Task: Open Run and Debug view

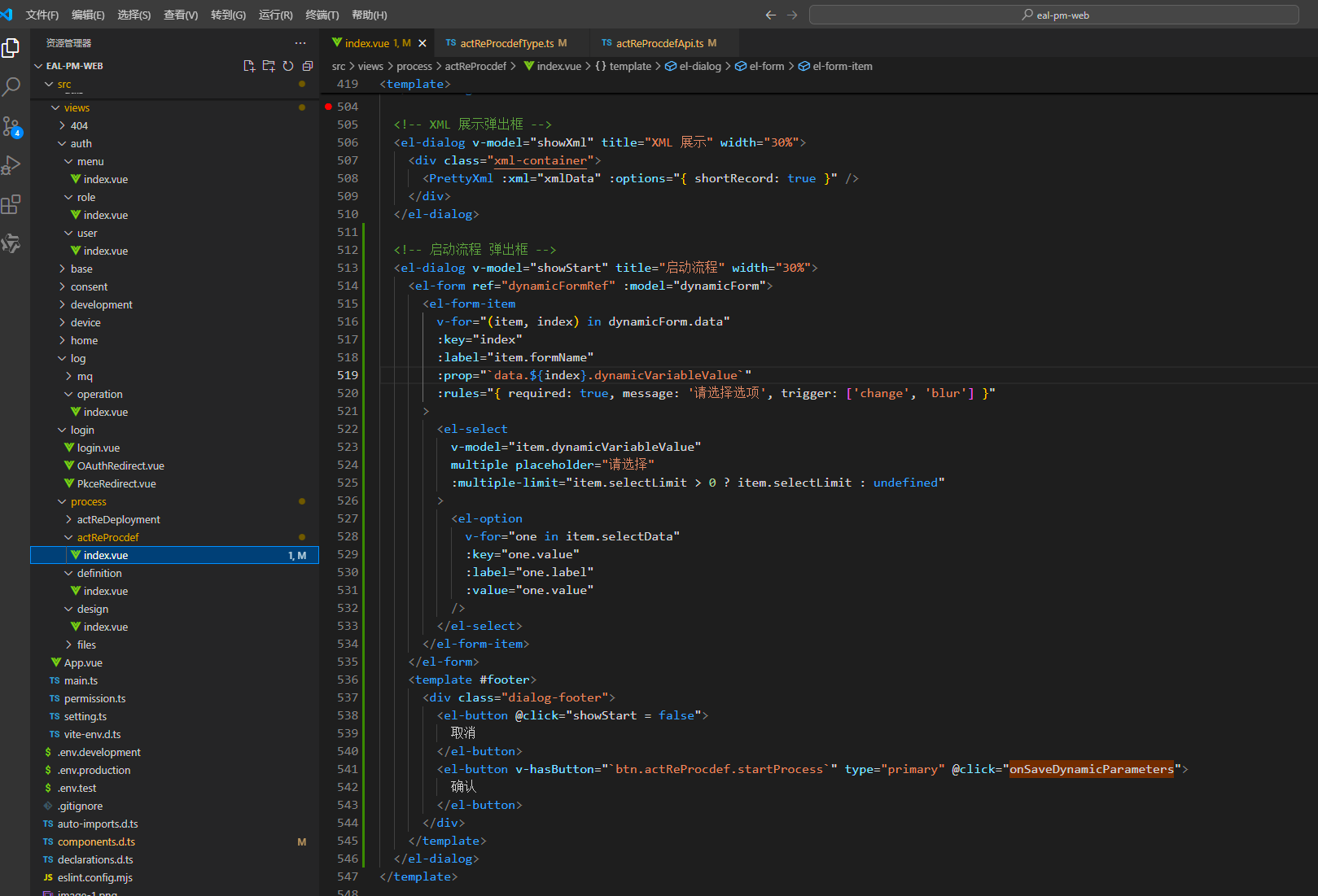Action: pos(11,165)
